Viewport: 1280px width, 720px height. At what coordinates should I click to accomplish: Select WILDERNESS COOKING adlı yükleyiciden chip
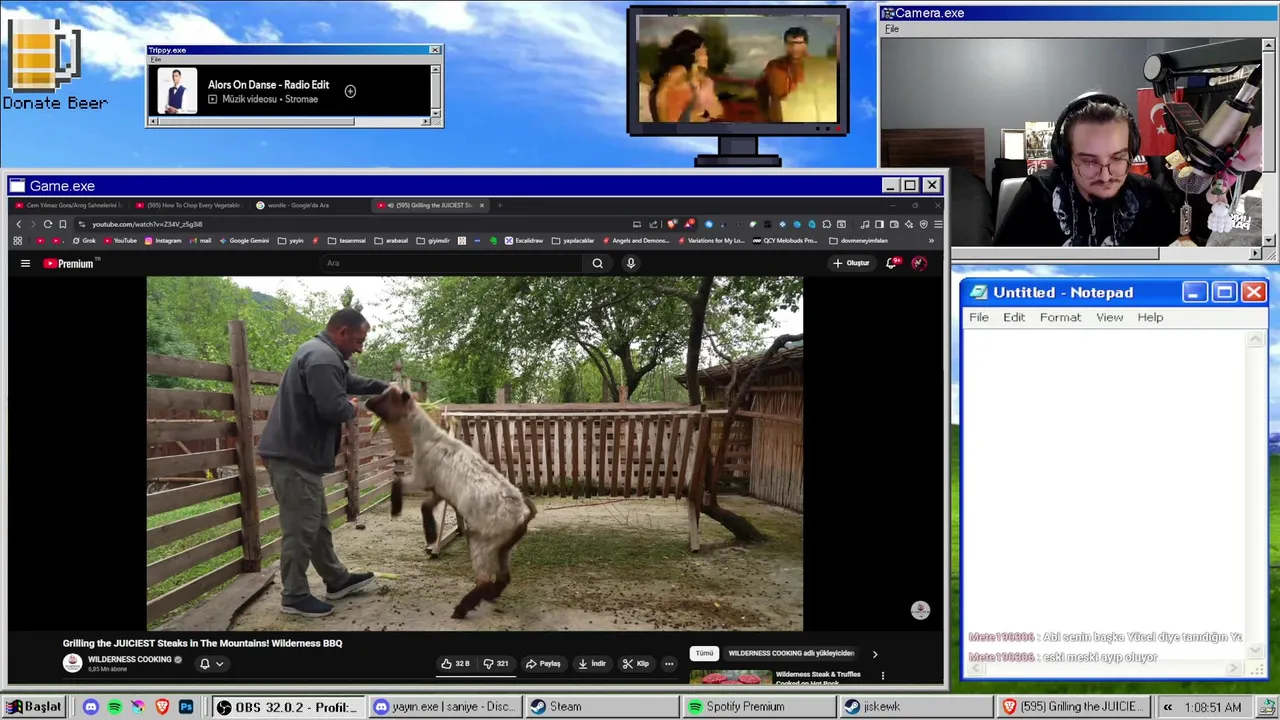791,653
